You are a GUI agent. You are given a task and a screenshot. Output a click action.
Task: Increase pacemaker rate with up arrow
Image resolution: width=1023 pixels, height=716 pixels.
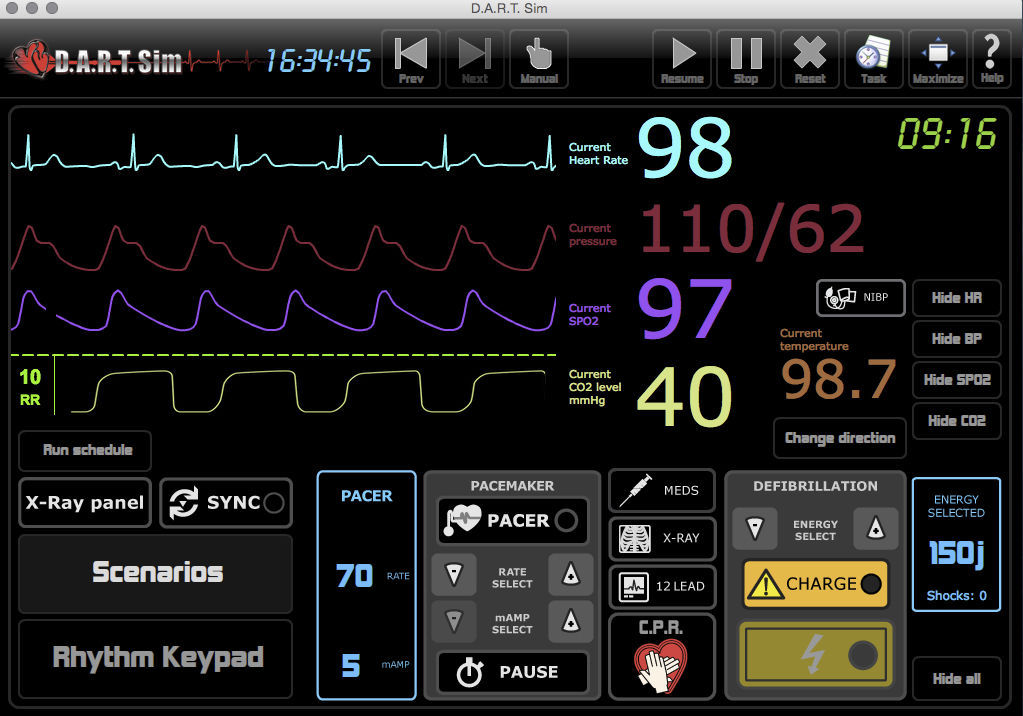pyautogui.click(x=570, y=575)
